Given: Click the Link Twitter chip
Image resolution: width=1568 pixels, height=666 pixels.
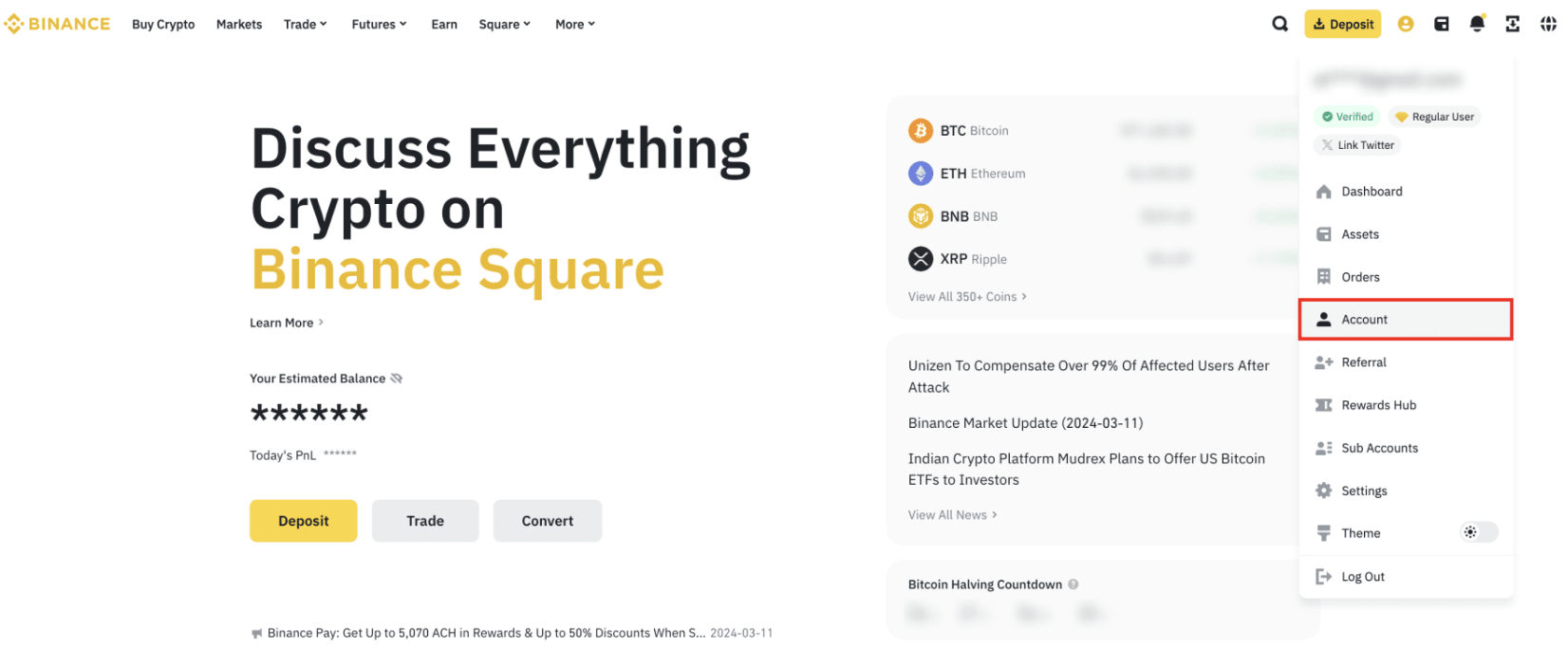Looking at the screenshot, I should pos(1358,145).
